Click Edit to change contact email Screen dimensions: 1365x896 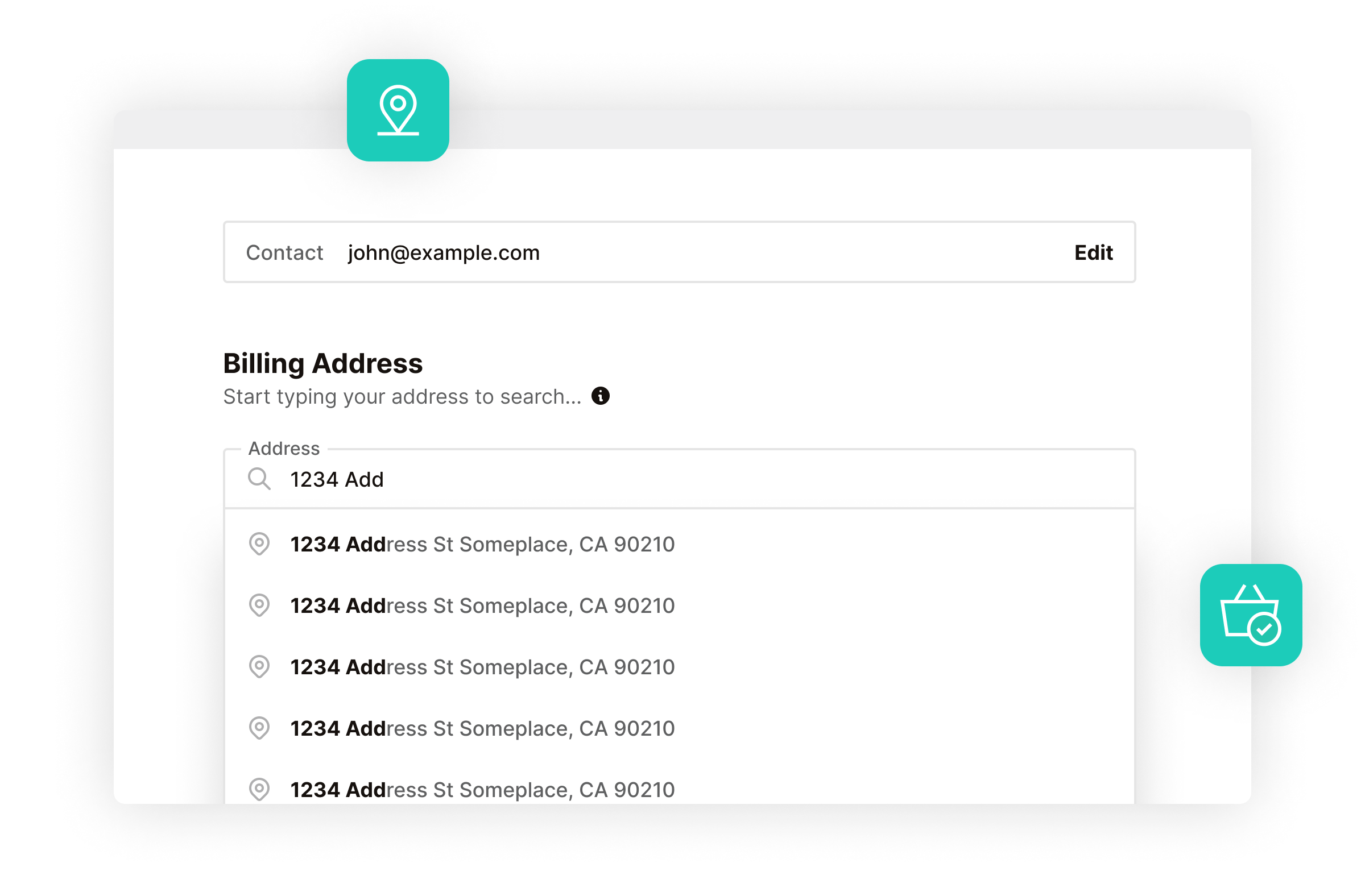pos(1093,252)
